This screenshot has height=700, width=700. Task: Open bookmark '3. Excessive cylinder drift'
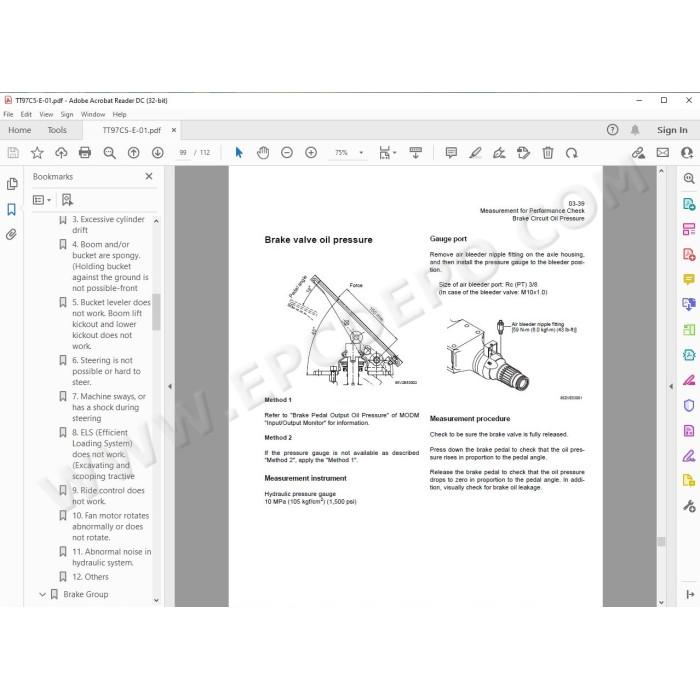pyautogui.click(x=108, y=225)
